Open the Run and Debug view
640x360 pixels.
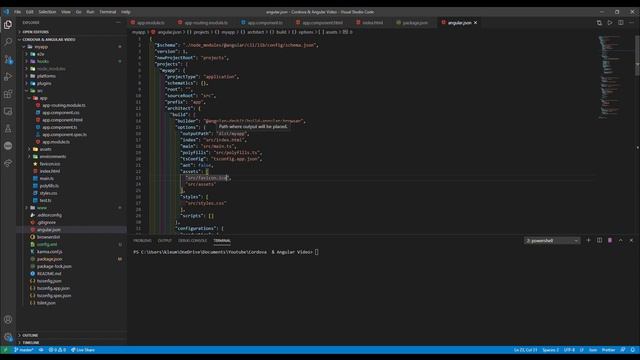pyautogui.click(x=8, y=77)
